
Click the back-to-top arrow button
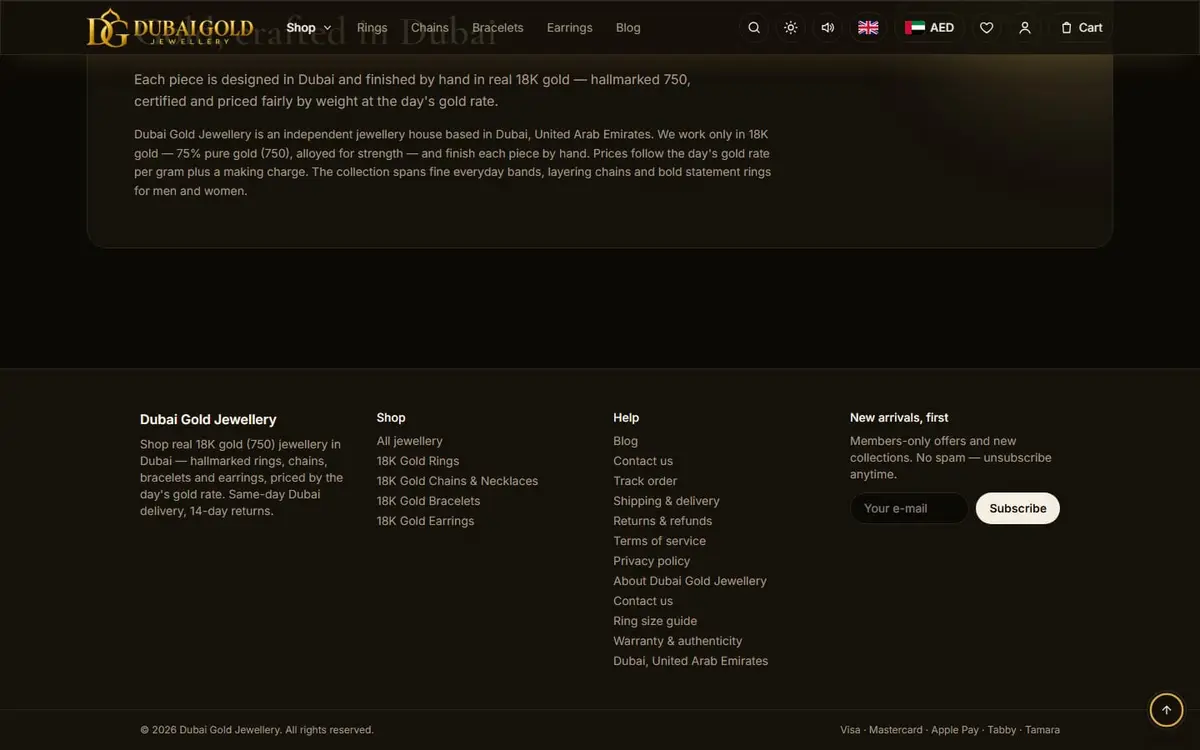[1166, 710]
